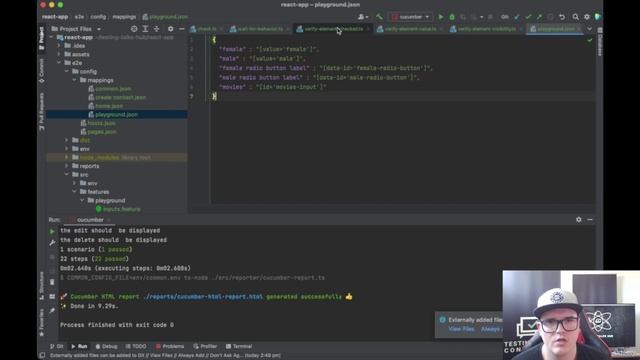
Task: Open the Terminal tool window tab
Action: pyautogui.click(x=239, y=346)
